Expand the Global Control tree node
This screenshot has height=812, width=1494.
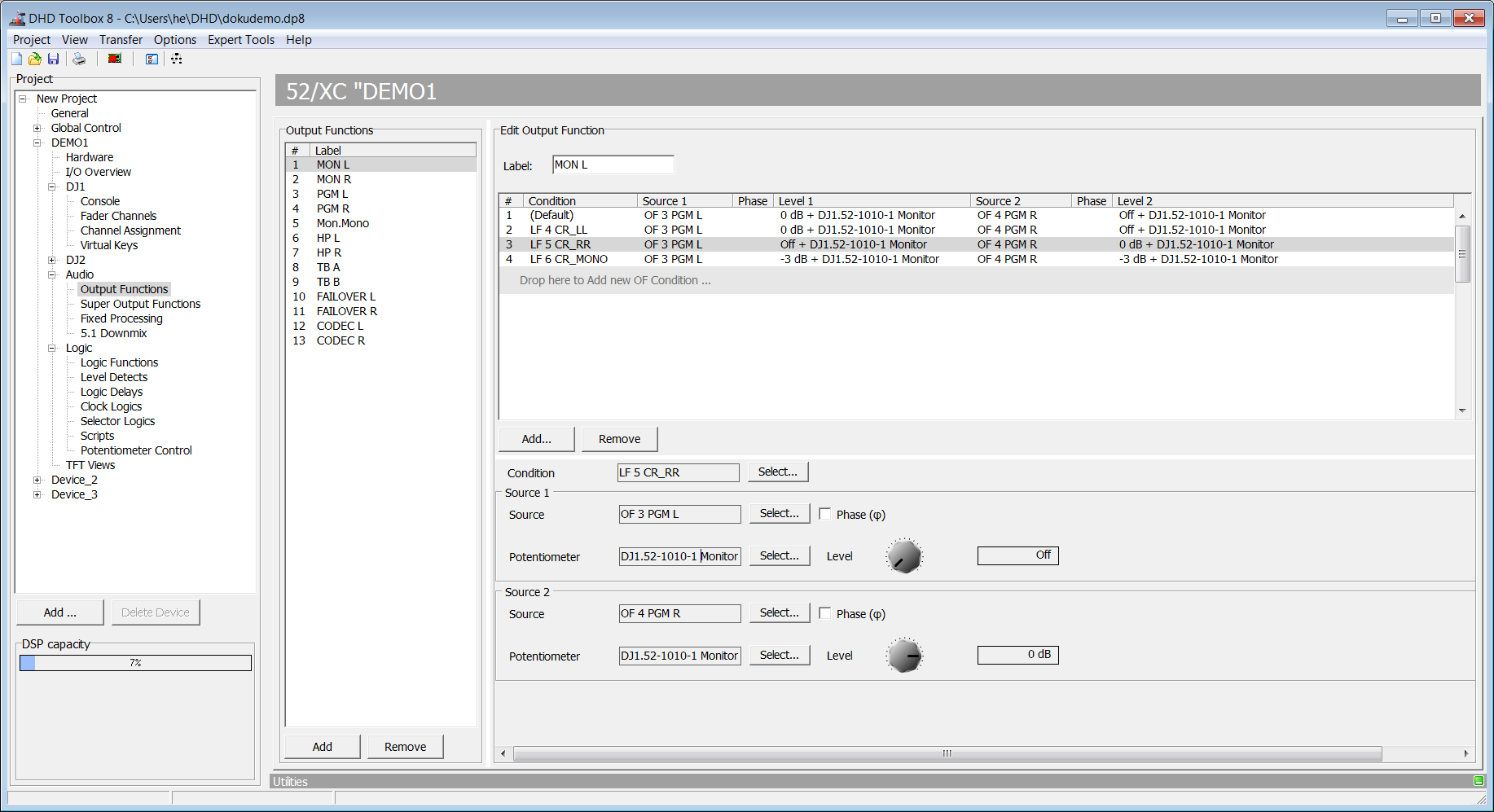coord(37,128)
